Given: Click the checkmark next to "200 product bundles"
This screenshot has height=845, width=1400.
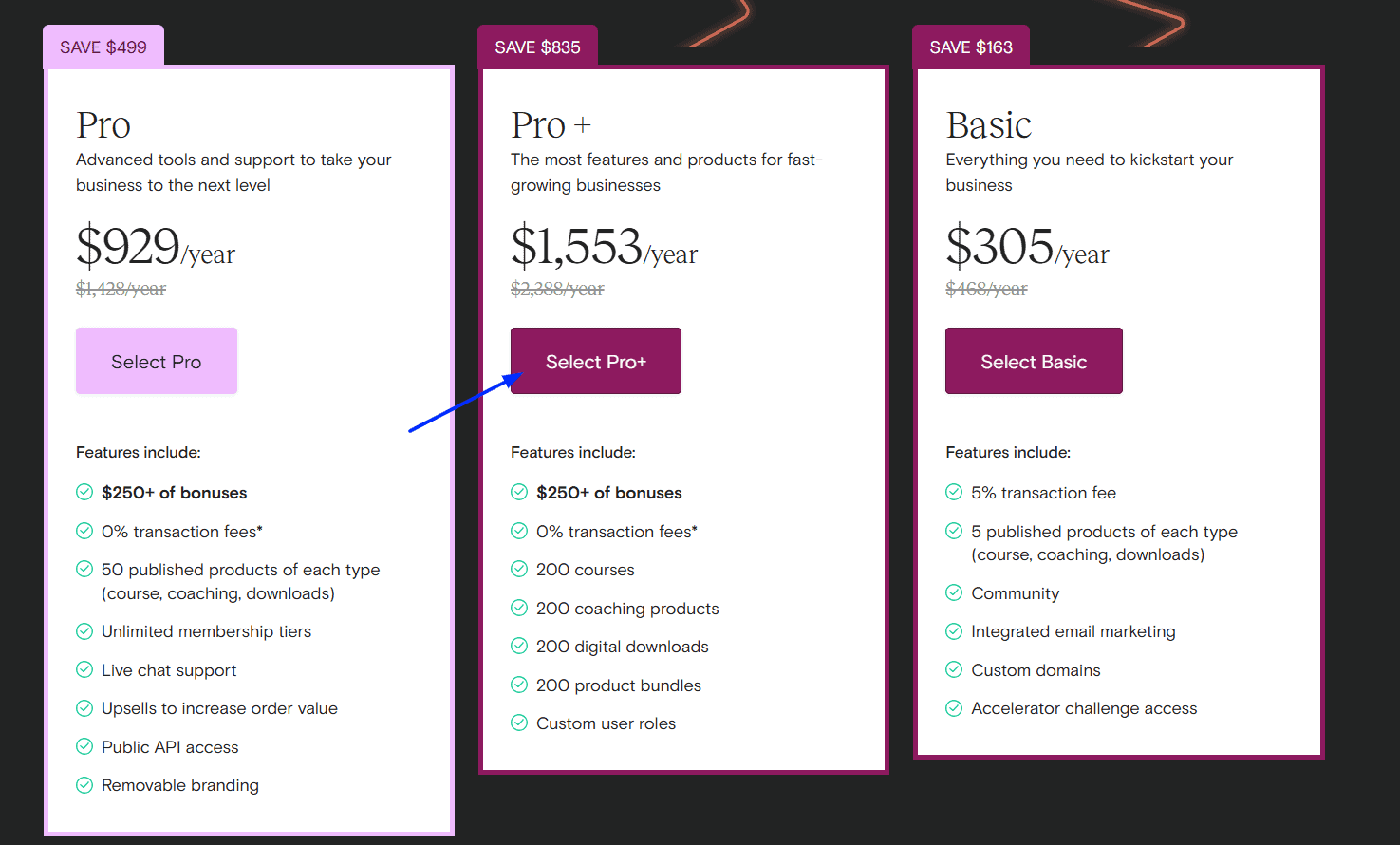Looking at the screenshot, I should pos(519,685).
